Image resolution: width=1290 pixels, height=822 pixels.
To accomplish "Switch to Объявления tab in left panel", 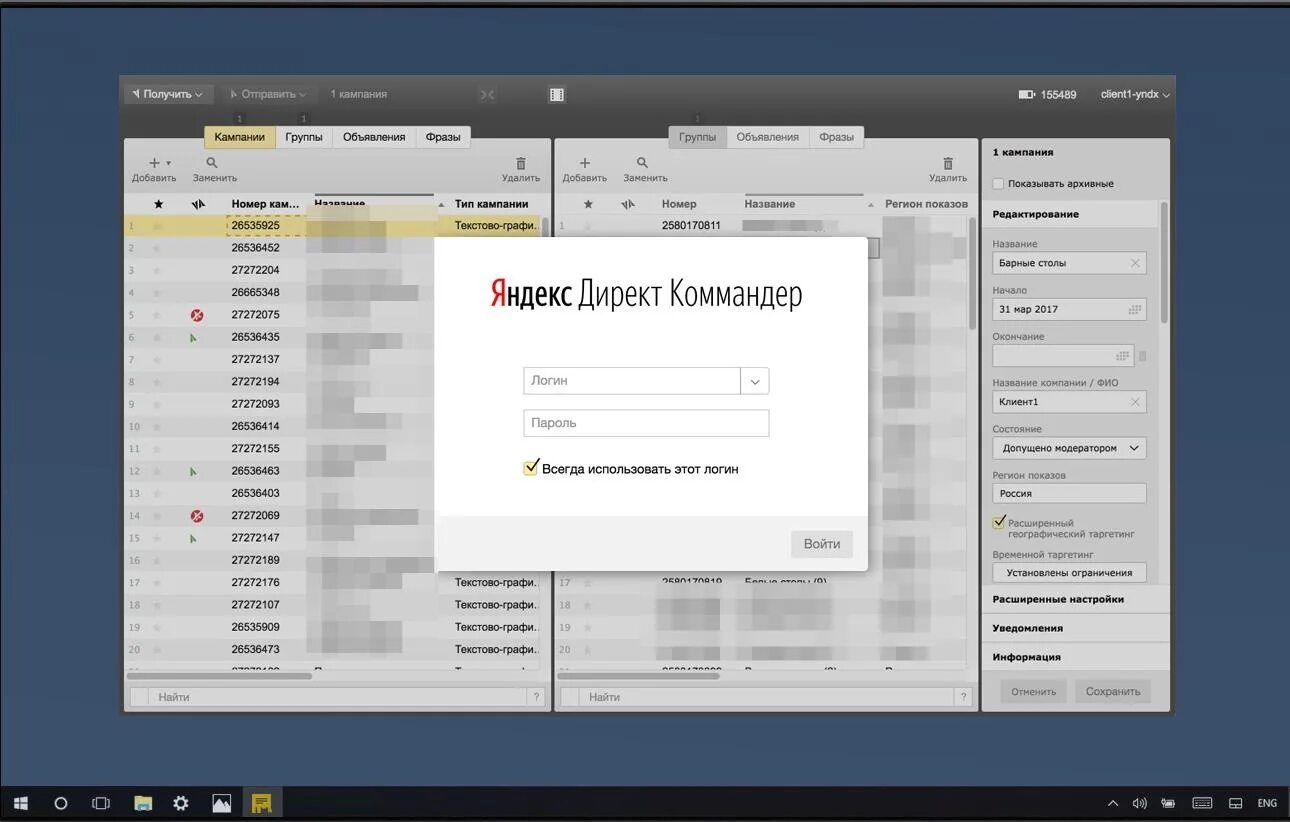I will click(x=374, y=137).
